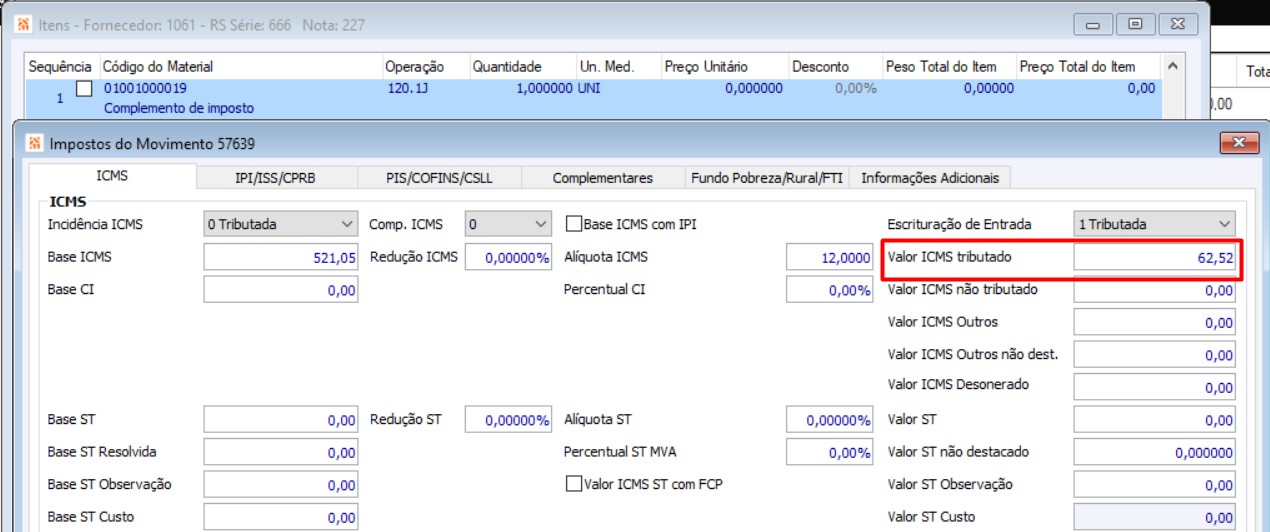Screen dimensions: 1270x532
Task: Click the Base ST Observação field
Action: pos(280,485)
